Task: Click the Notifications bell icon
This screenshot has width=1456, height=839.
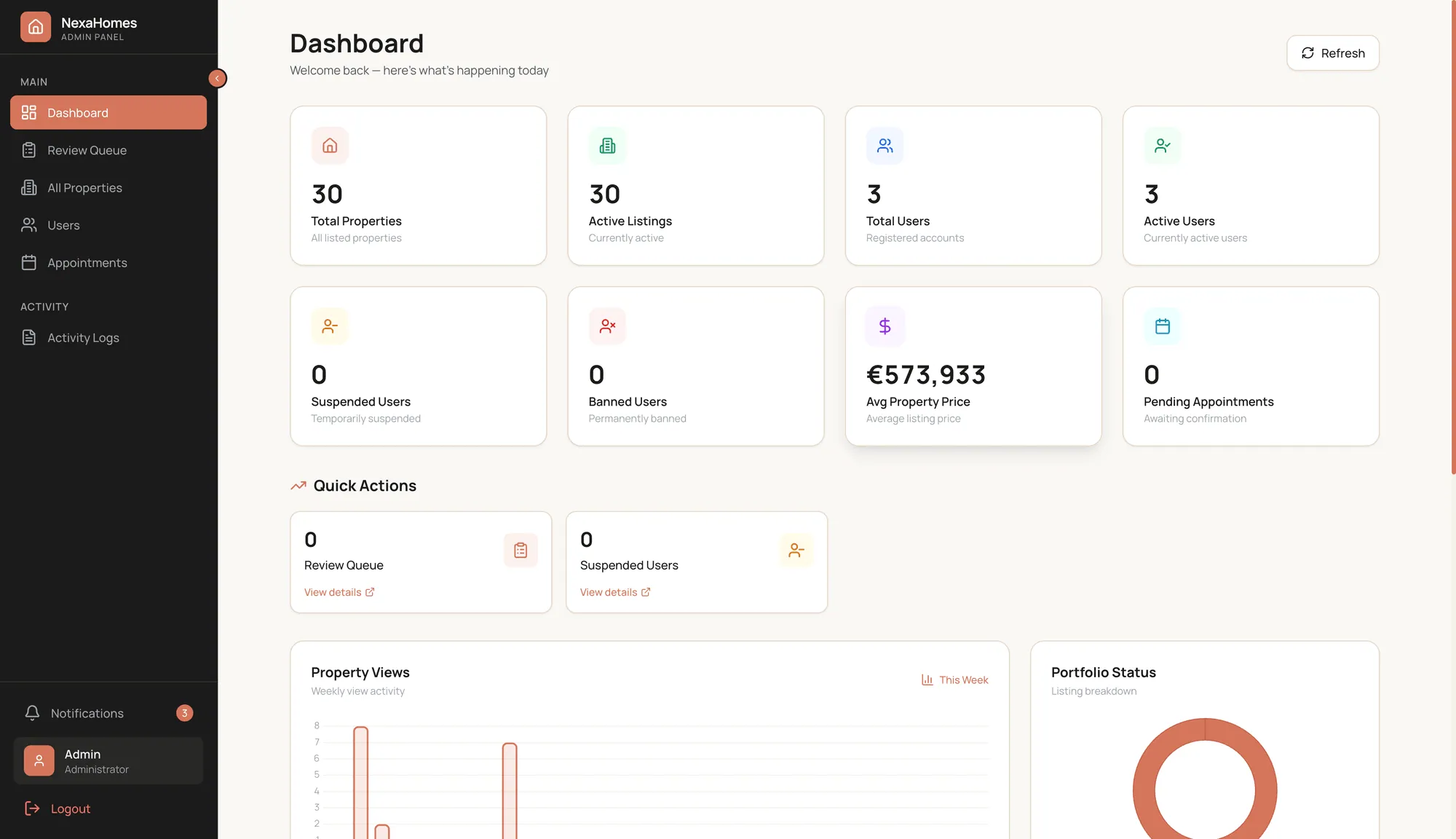Action: coord(32,713)
